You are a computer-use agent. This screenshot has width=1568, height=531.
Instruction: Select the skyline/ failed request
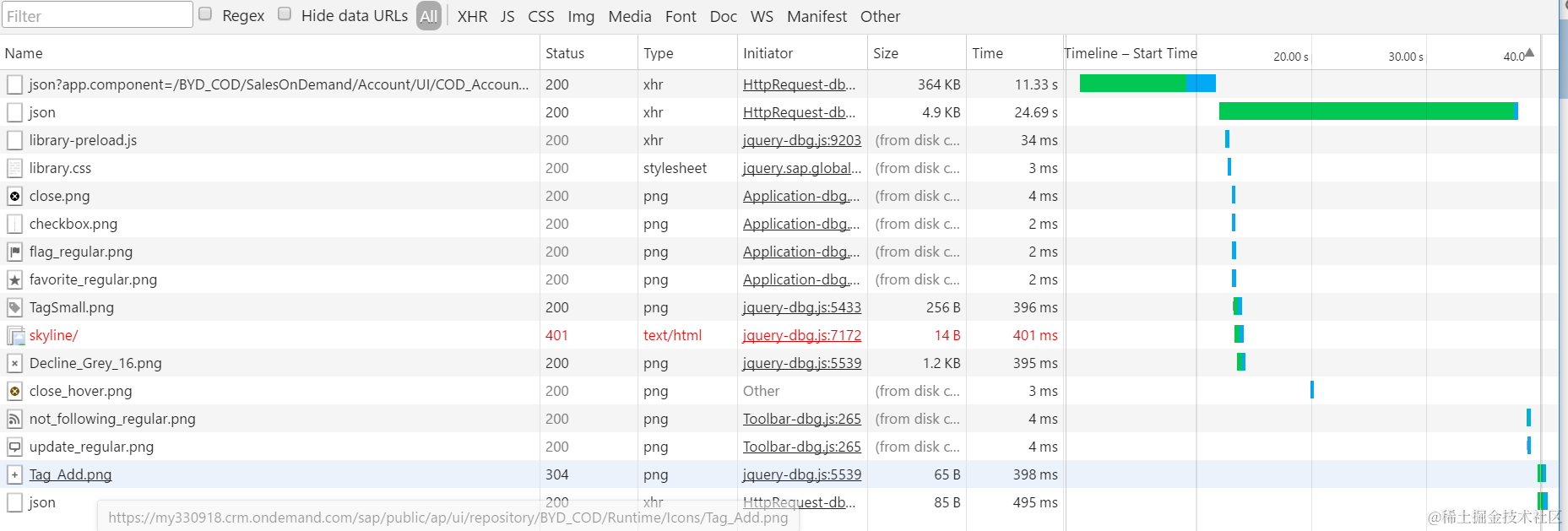click(x=53, y=335)
